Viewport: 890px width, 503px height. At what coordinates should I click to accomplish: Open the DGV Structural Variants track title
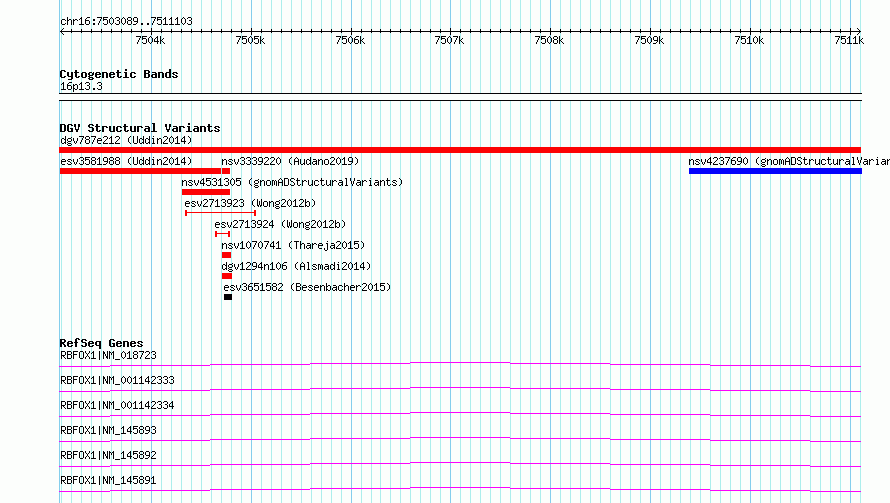pyautogui.click(x=140, y=128)
